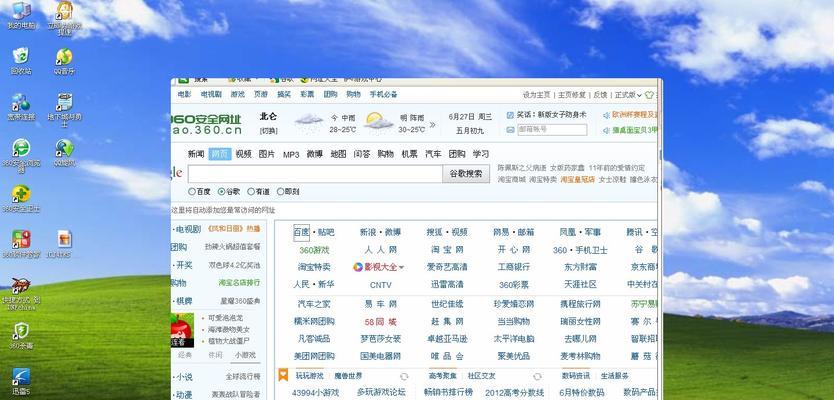Open the 我的电脑 (My Computer) desktop icon
The width and height of the screenshot is (834, 400).
tap(21, 15)
